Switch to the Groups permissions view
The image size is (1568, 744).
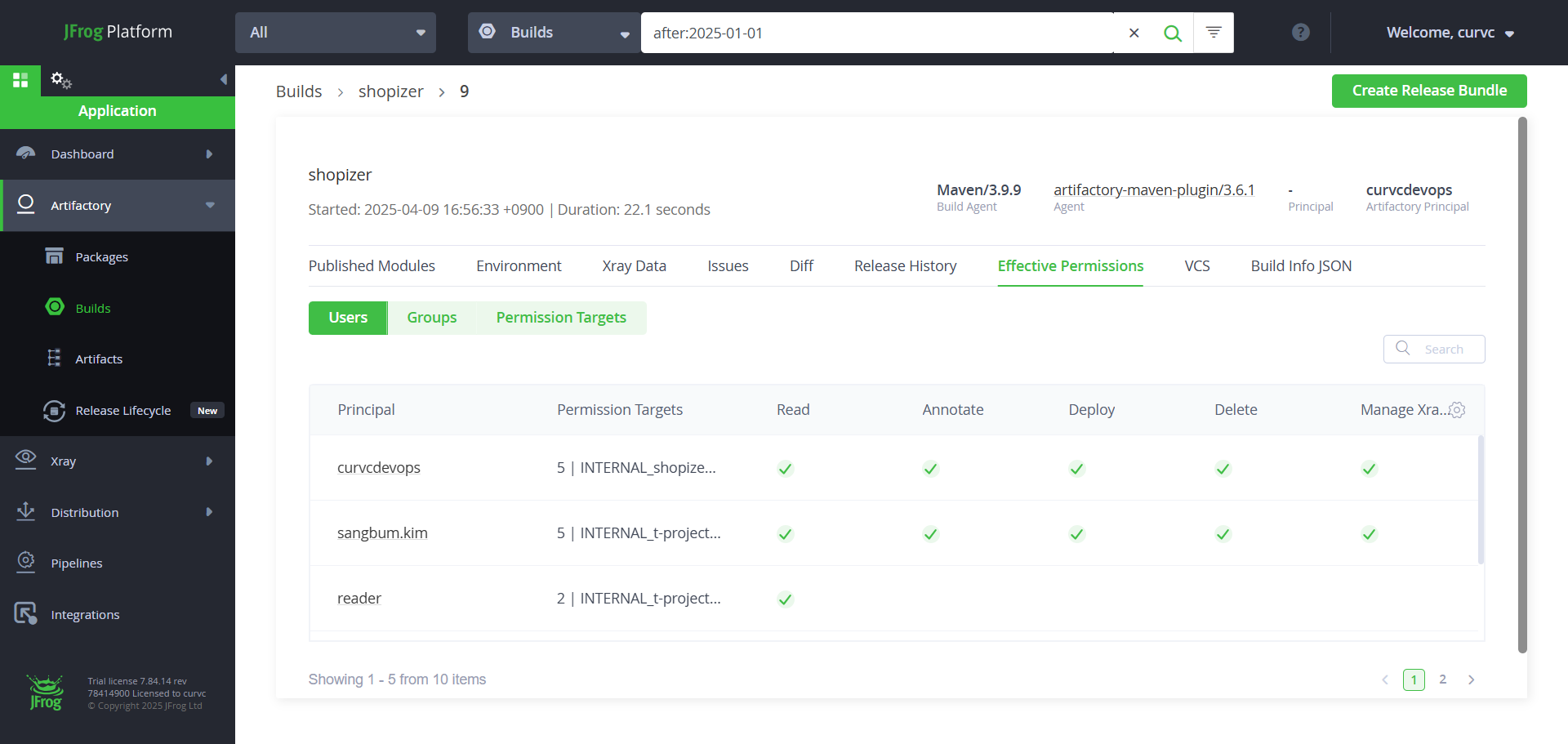point(432,318)
